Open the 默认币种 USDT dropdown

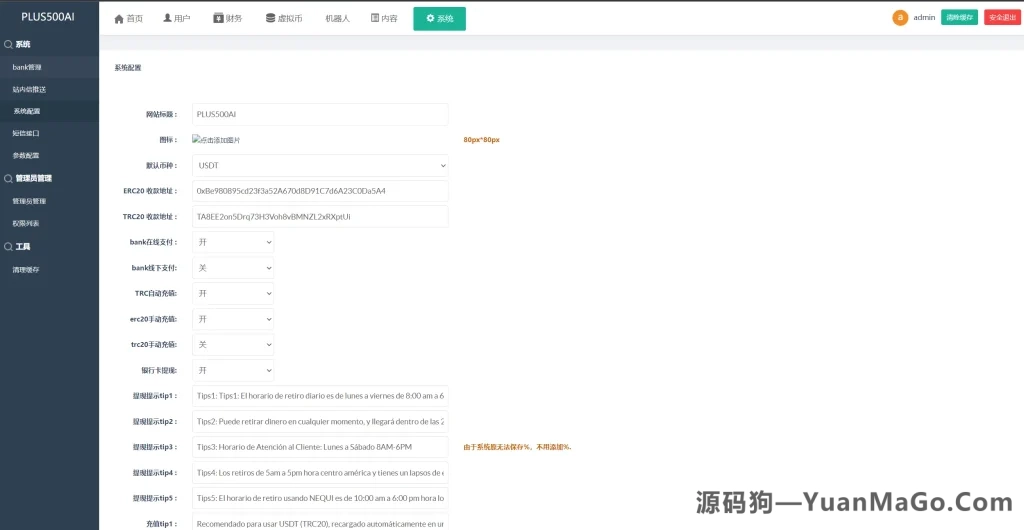pos(320,166)
